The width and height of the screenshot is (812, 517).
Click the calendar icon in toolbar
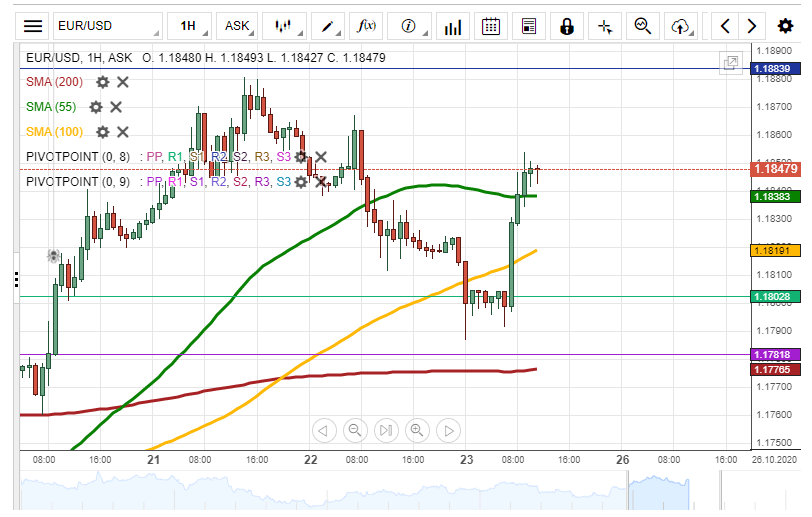click(x=490, y=26)
